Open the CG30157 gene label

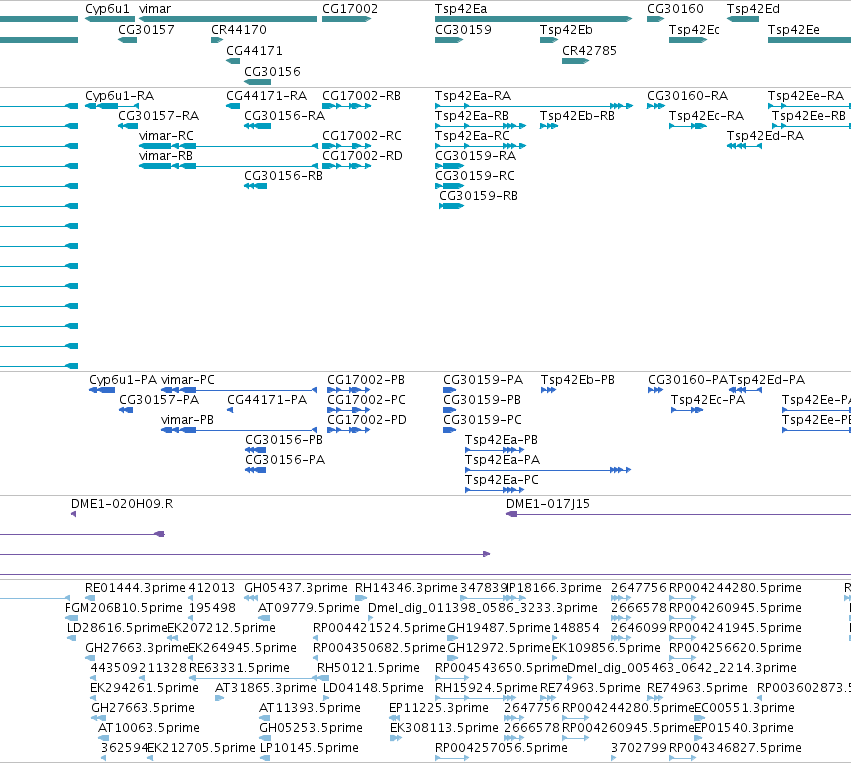[147, 29]
